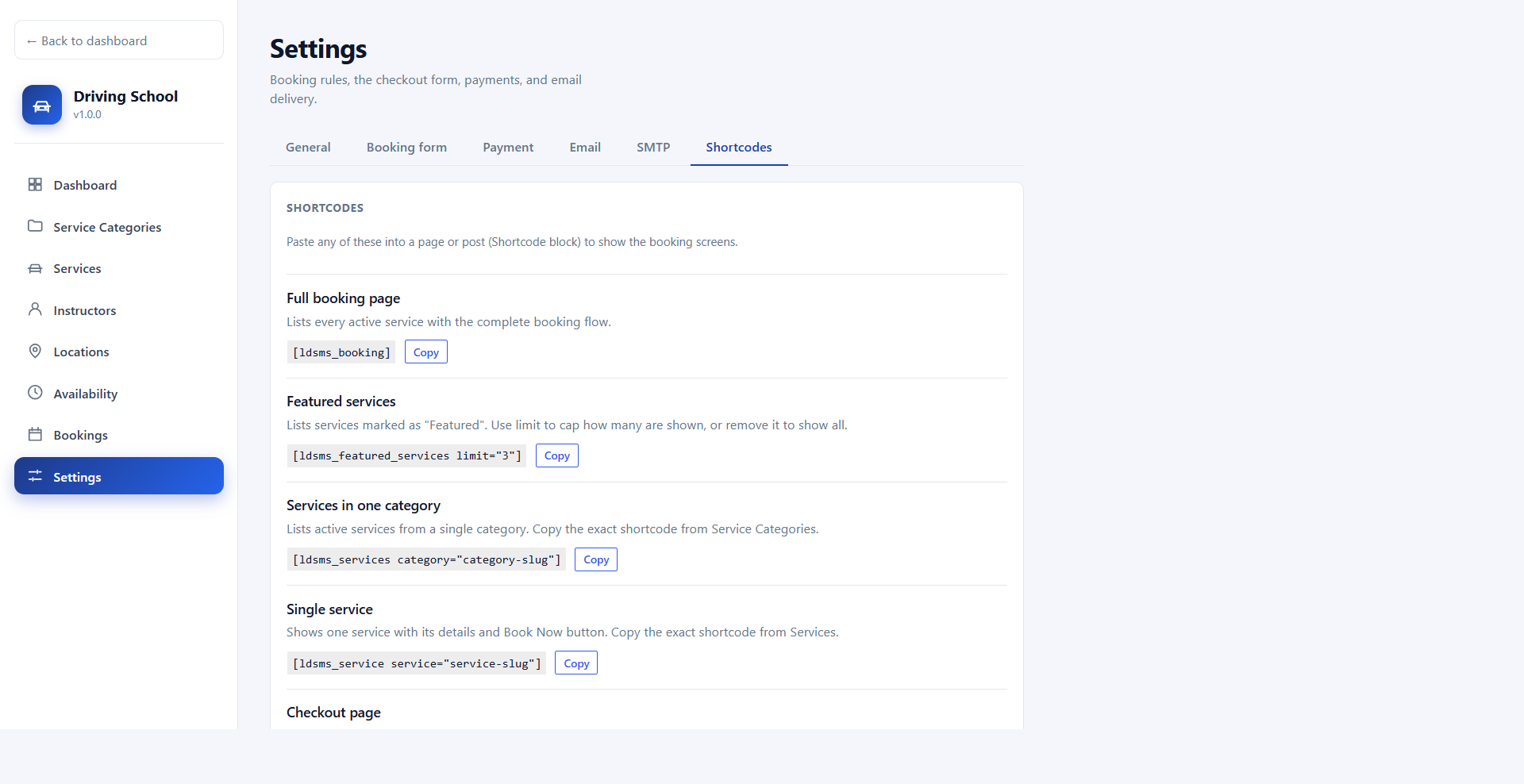Open the Bookings label in sidebar
The height and width of the screenshot is (784, 1524).
[80, 436]
